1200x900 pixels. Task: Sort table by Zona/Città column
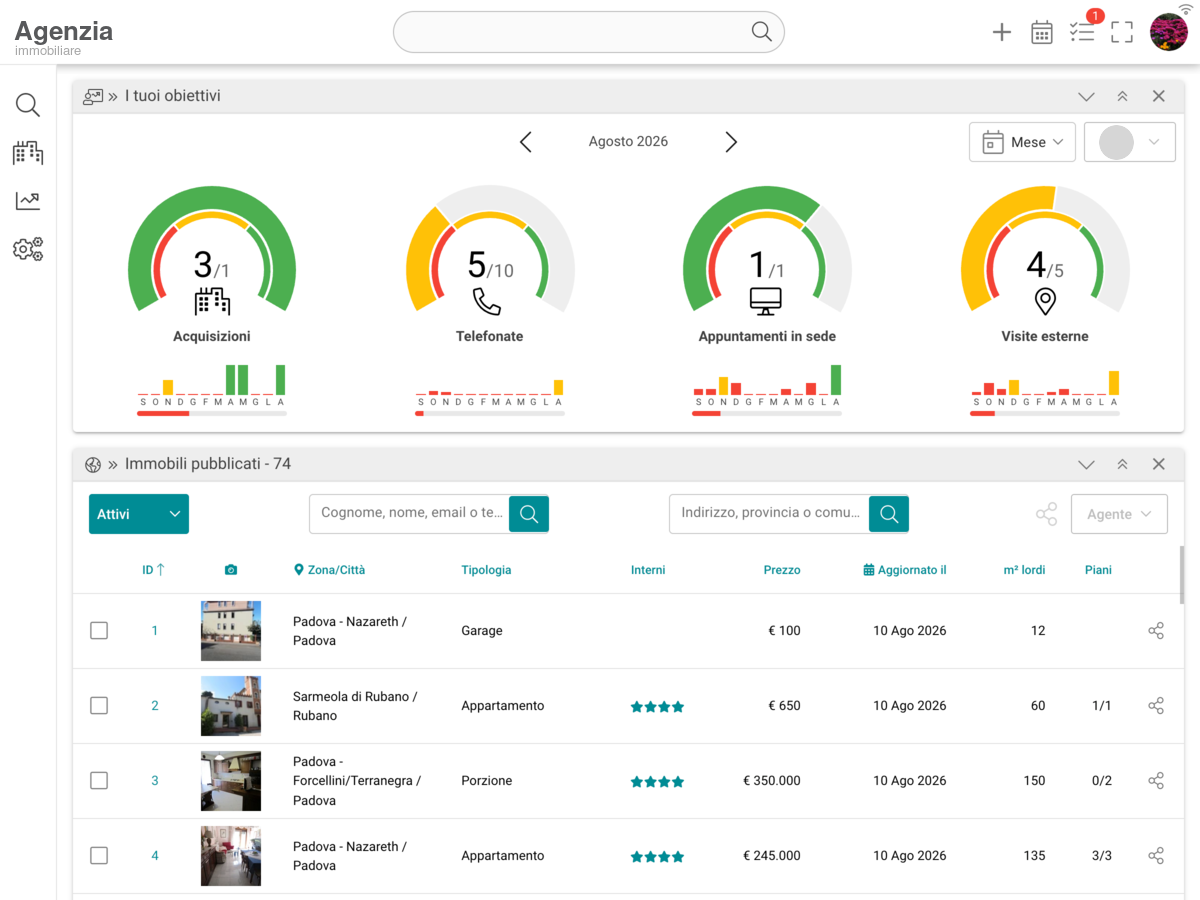coord(329,570)
